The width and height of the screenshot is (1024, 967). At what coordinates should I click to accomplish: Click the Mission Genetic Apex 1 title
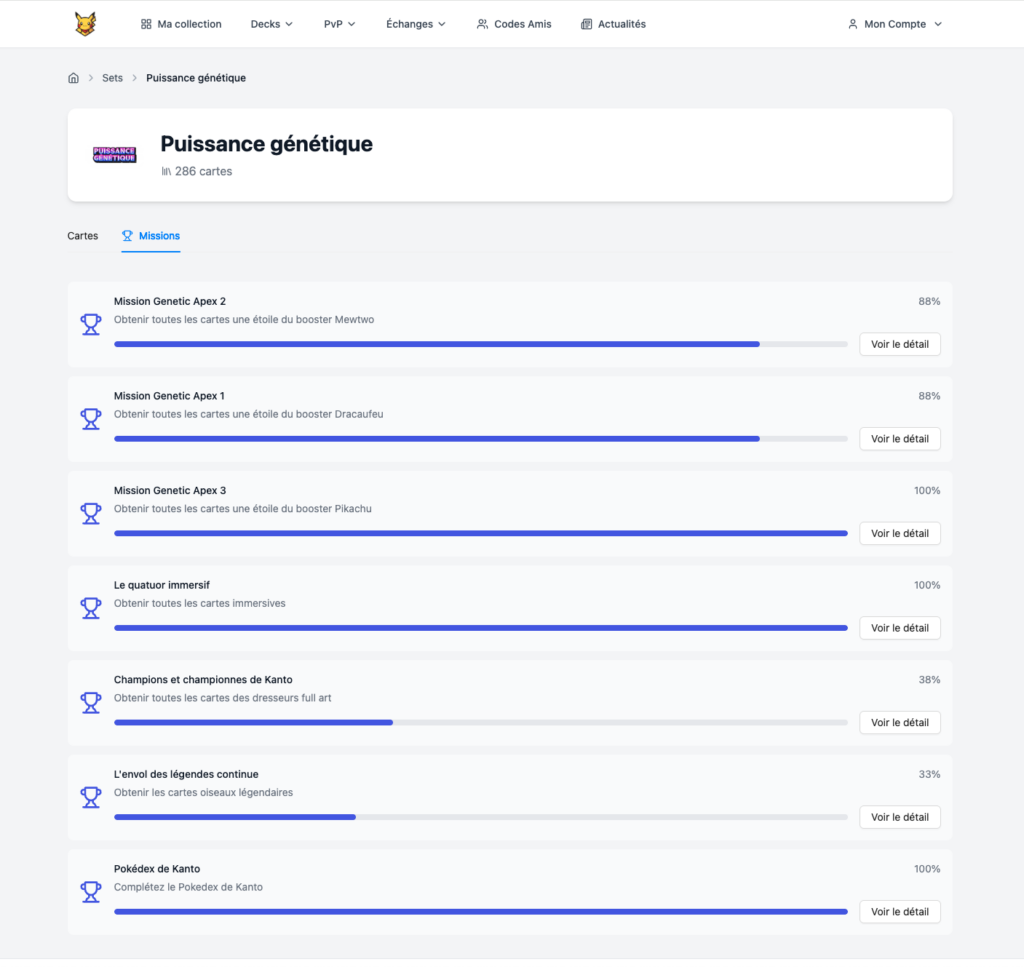(x=169, y=396)
